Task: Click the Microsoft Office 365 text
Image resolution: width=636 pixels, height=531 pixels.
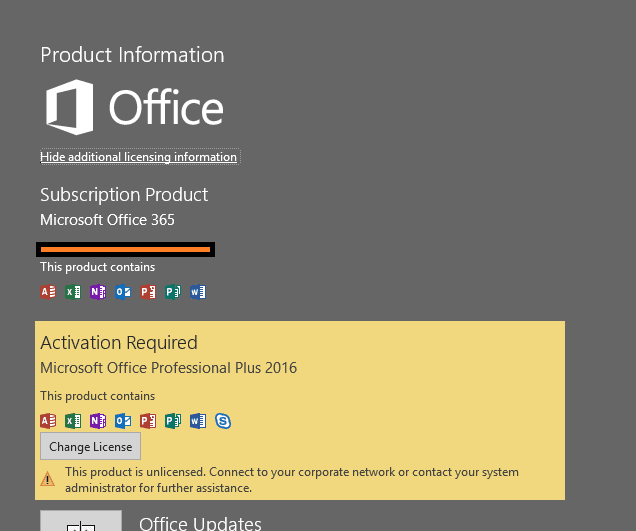Action: click(x=107, y=220)
